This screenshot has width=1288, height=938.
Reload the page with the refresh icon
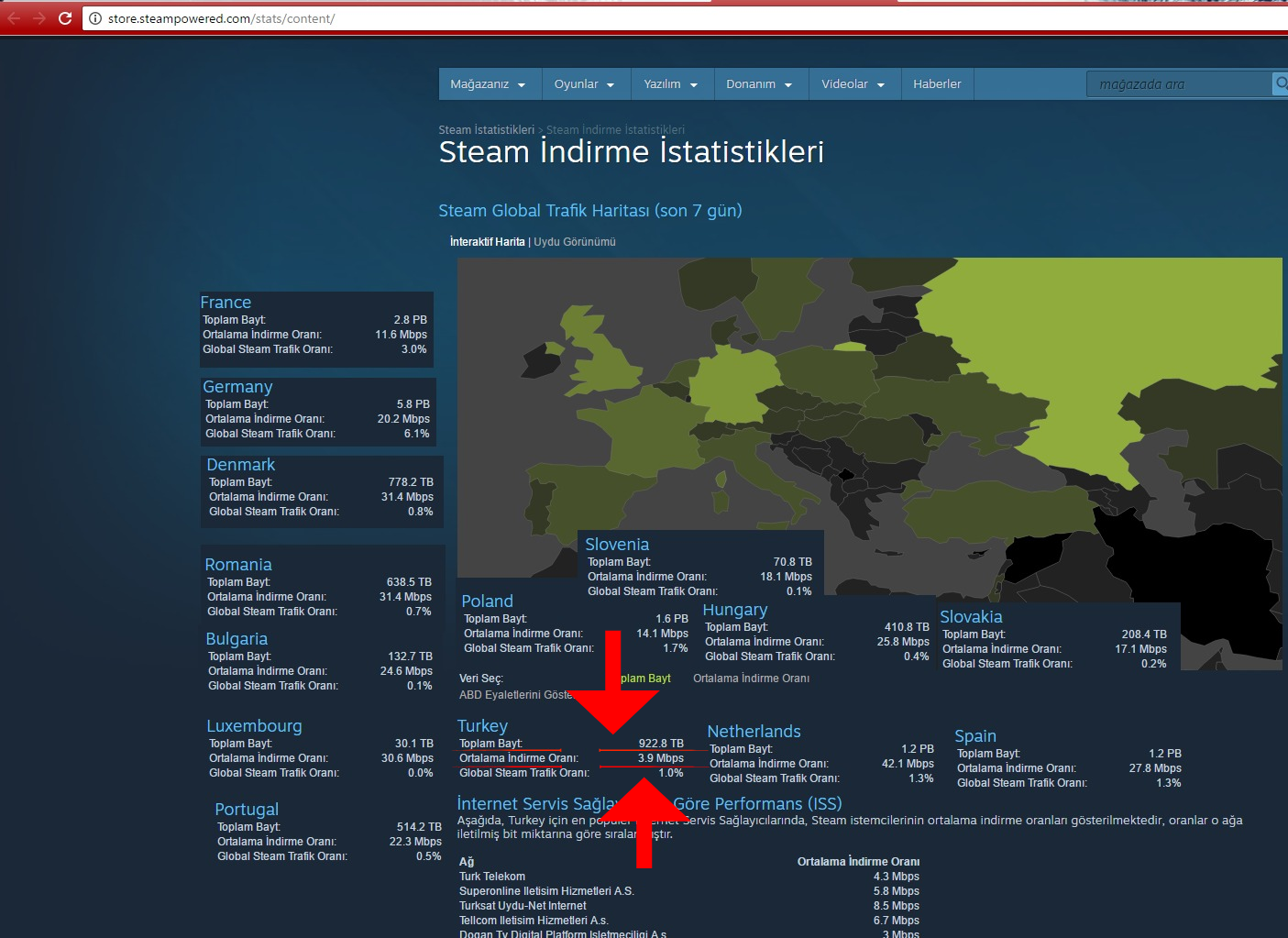(x=64, y=18)
